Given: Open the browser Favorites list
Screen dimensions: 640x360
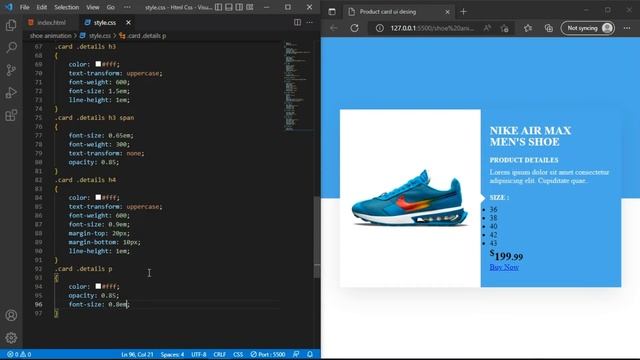Looking at the screenshot, I should point(528,28).
